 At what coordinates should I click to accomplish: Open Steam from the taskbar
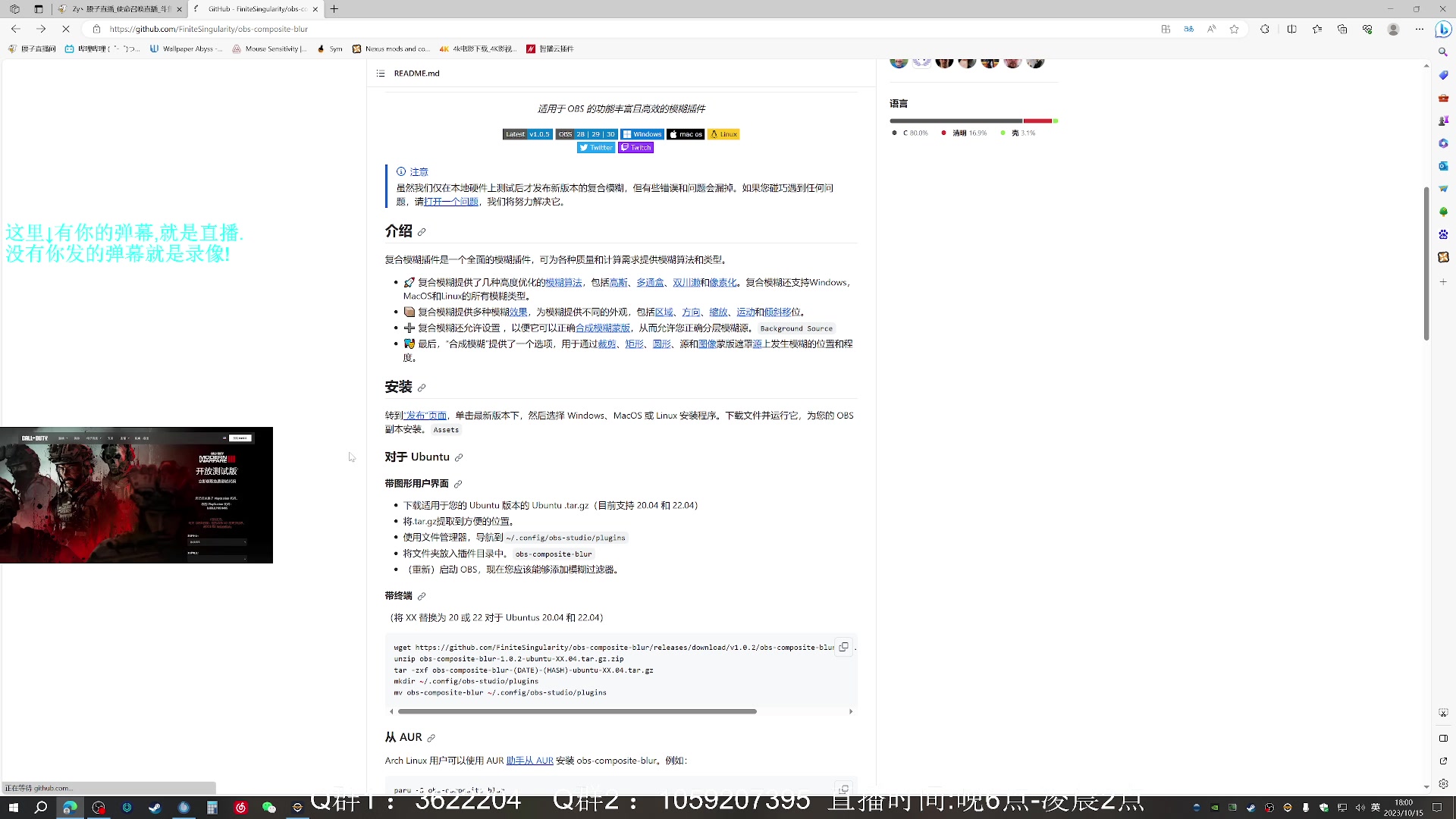155,808
